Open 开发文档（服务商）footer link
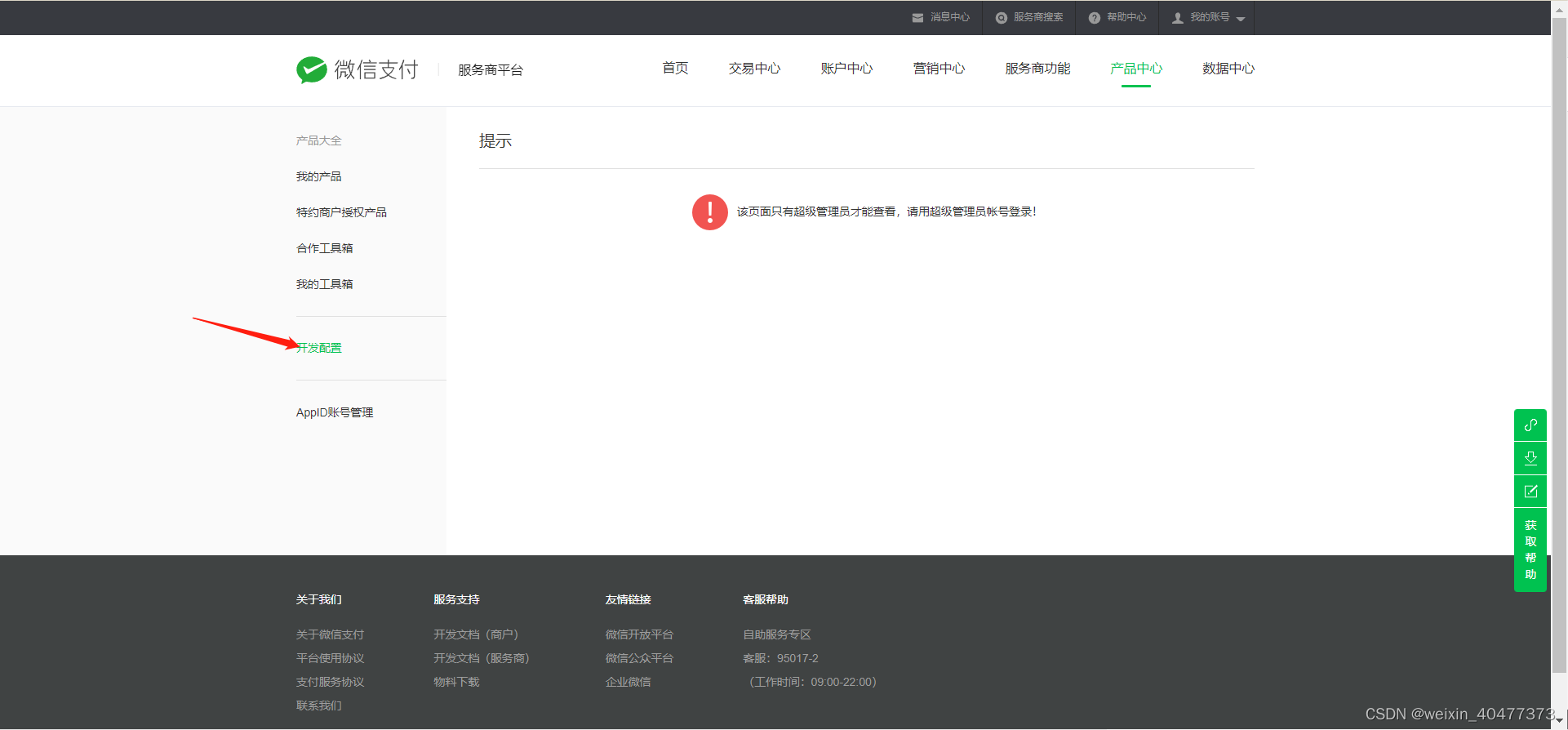This screenshot has height=730, width=1568. coord(482,658)
